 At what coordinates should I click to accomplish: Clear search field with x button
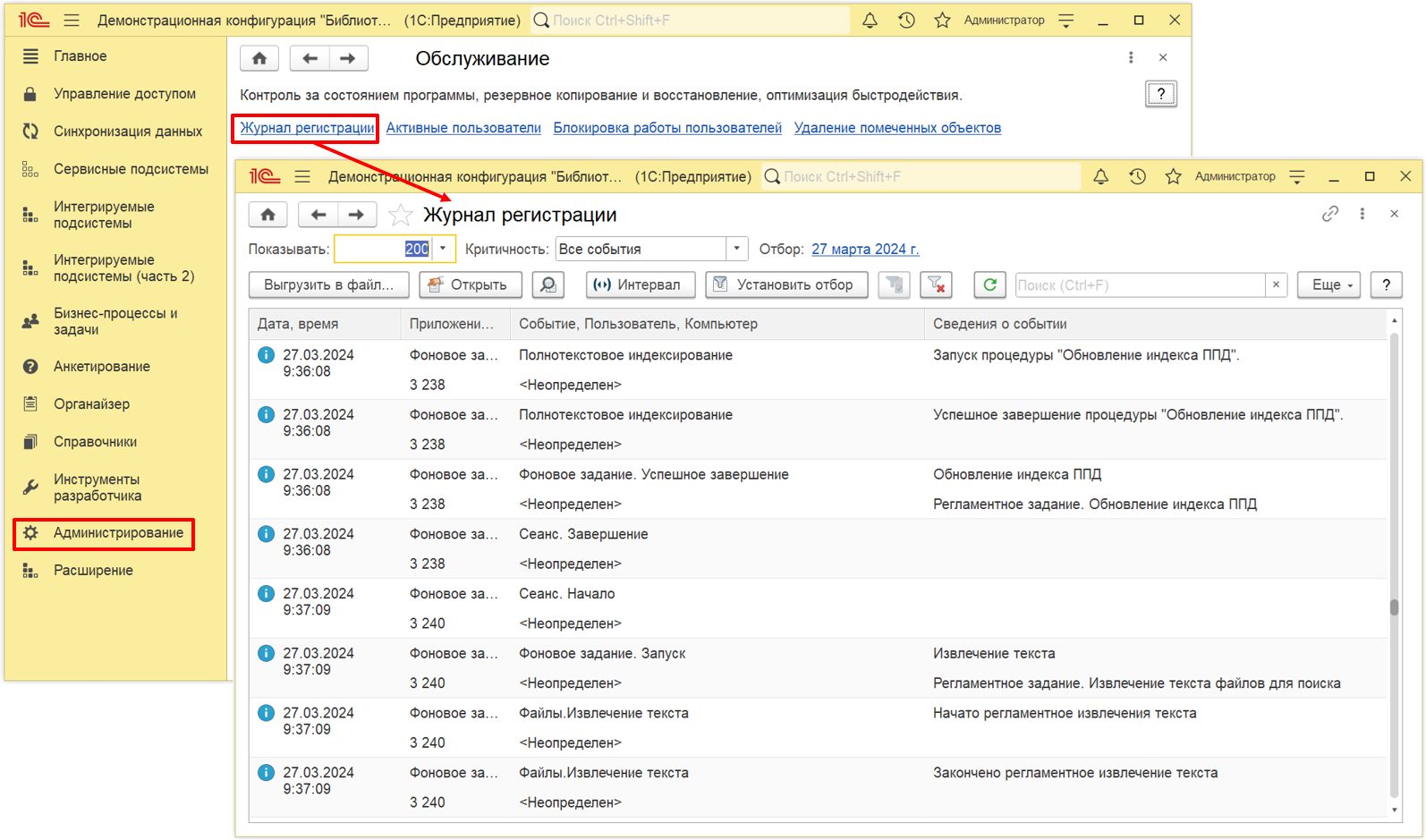click(1277, 284)
